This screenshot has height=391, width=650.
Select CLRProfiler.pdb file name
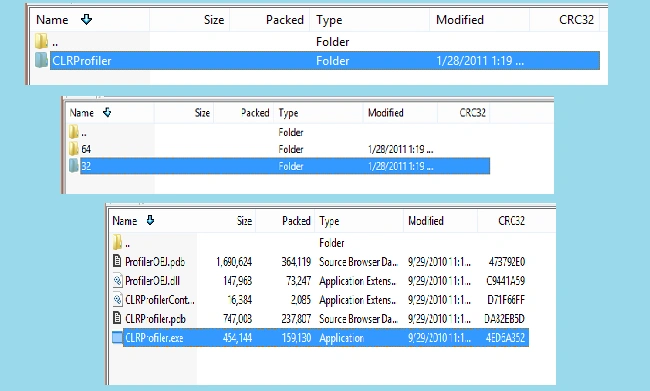coord(155,319)
